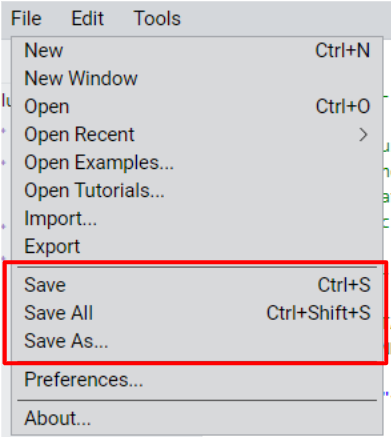Image resolution: width=391 pixels, height=437 pixels.
Task: Click the Open Recent chevron arrow
Action: [x=364, y=135]
